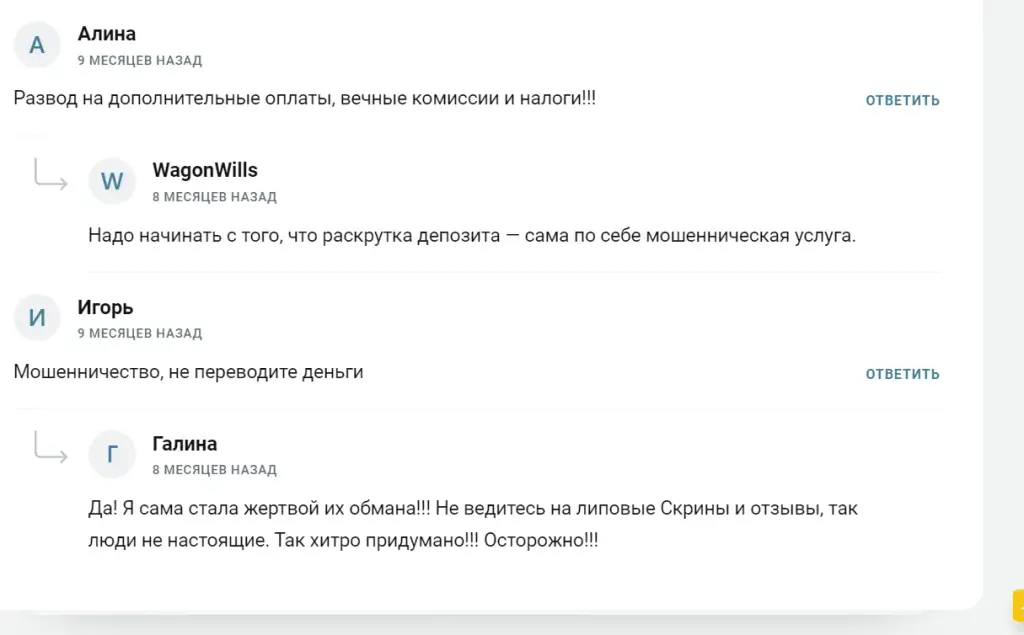Click Алина's timestamp 9 месяцев назад
1024x635 pixels.
140,61
